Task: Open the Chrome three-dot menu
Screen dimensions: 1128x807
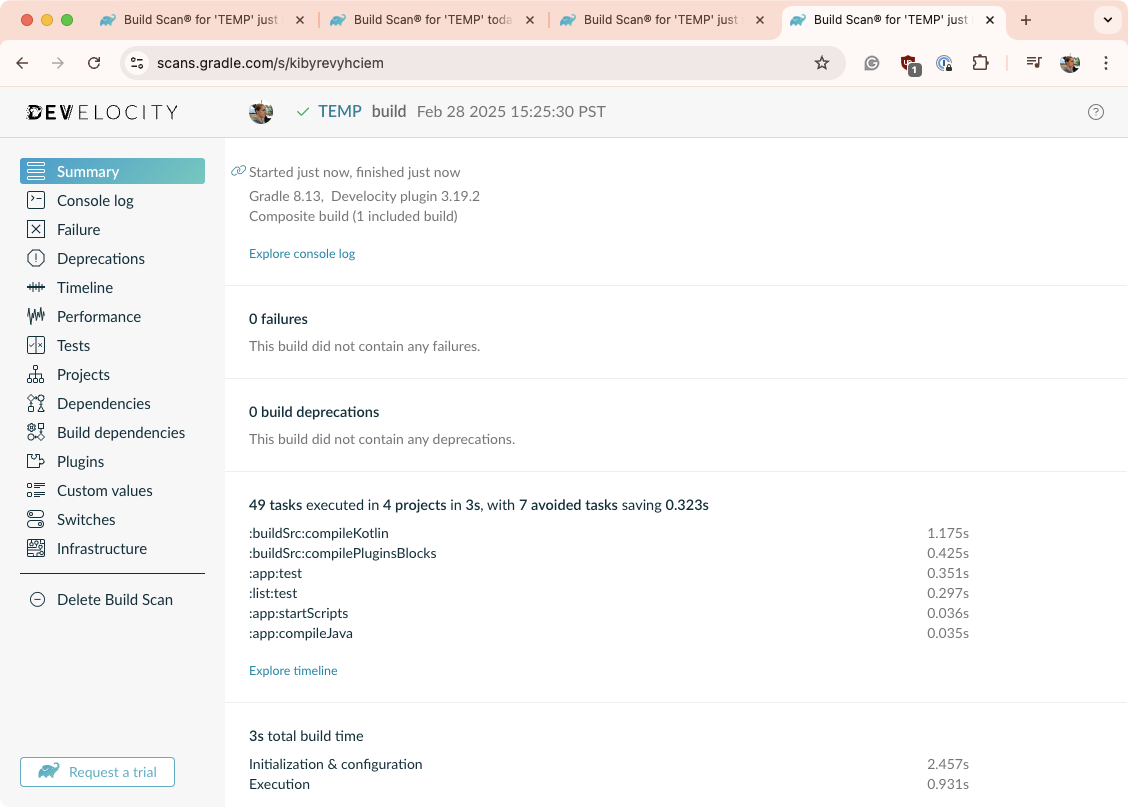Action: click(x=1106, y=63)
